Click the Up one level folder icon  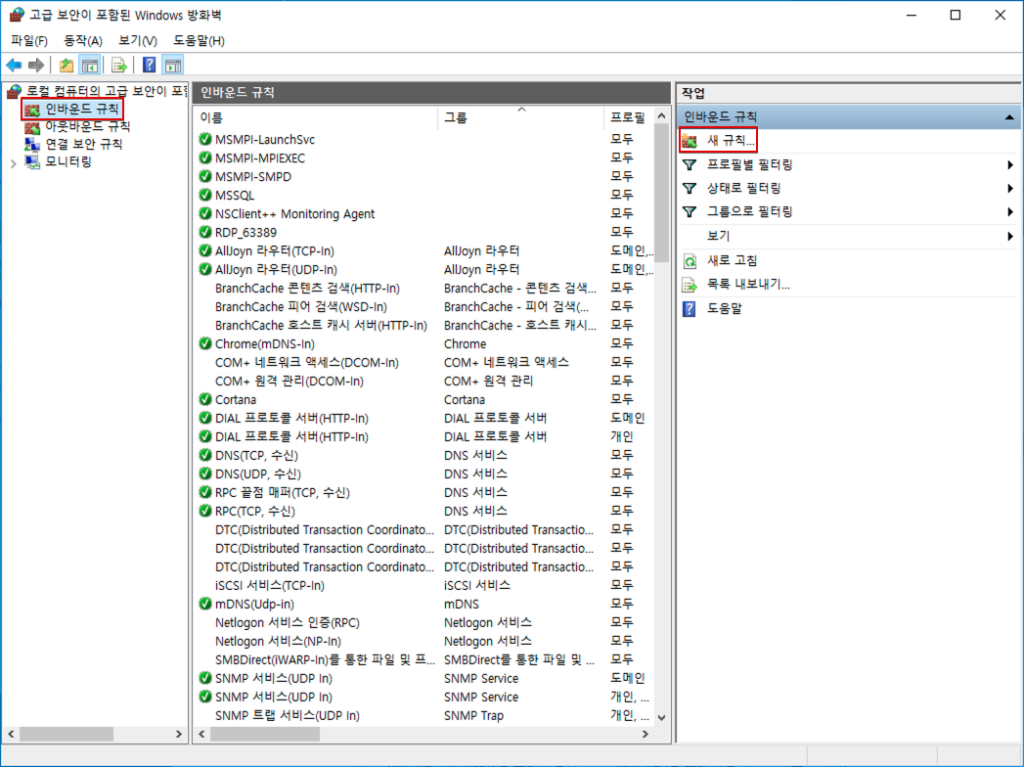[66, 65]
